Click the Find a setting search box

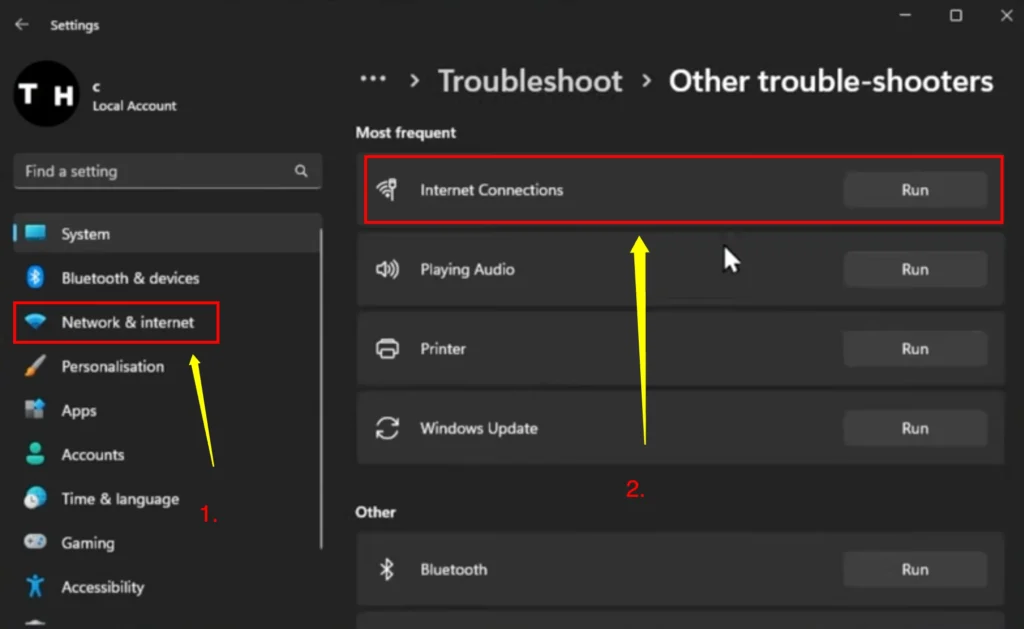pos(167,171)
